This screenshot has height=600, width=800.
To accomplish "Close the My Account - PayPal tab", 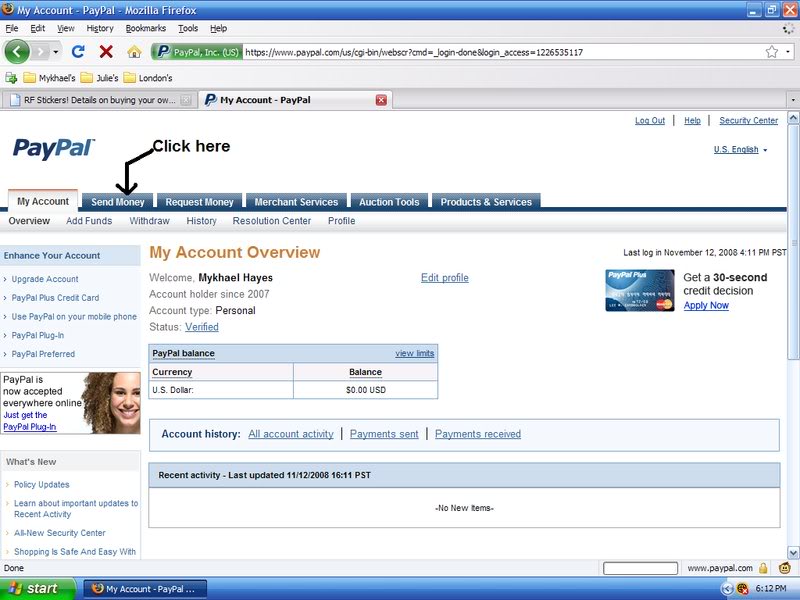I will point(381,100).
